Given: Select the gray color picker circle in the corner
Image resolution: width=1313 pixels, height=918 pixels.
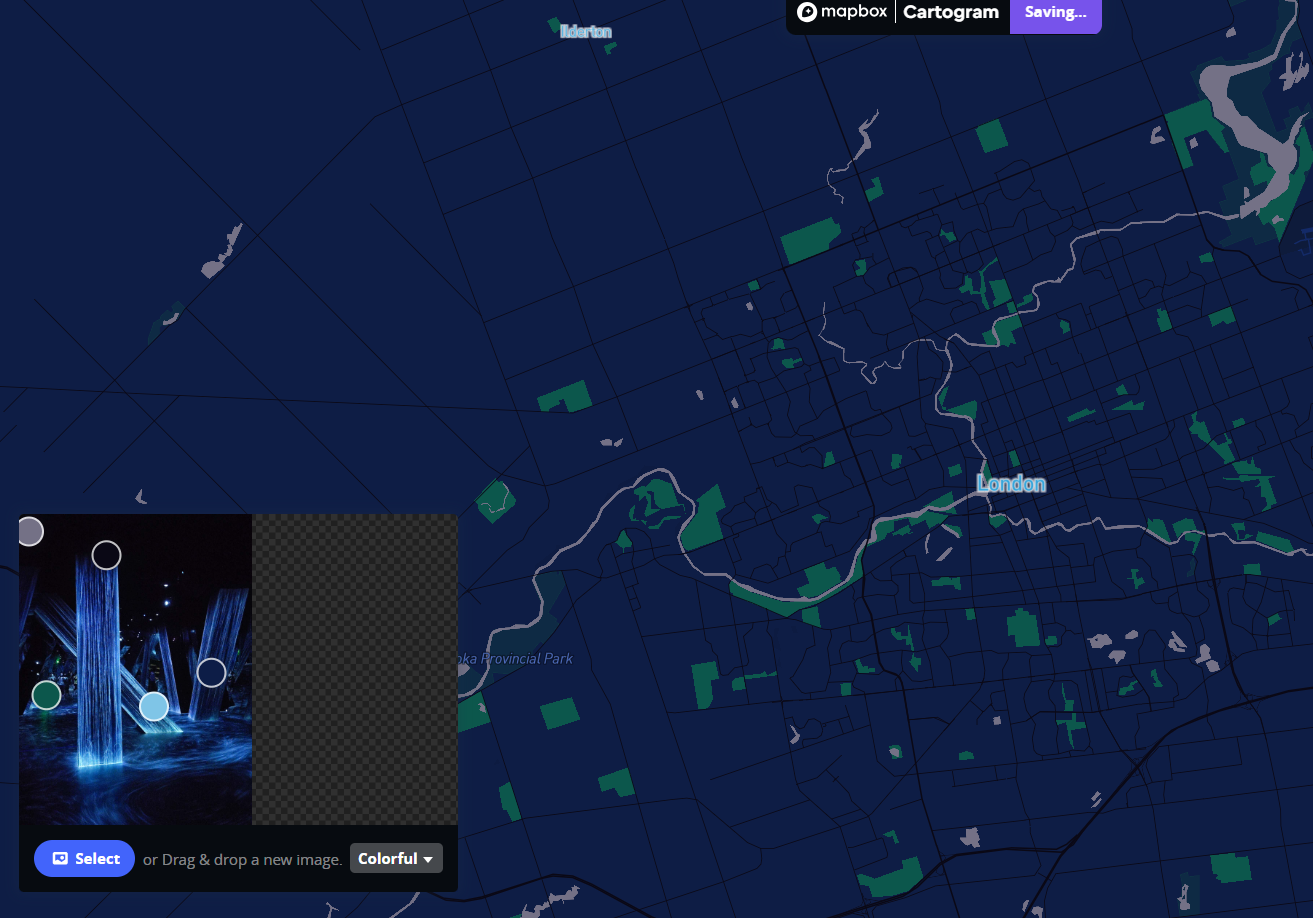Looking at the screenshot, I should (x=29, y=531).
